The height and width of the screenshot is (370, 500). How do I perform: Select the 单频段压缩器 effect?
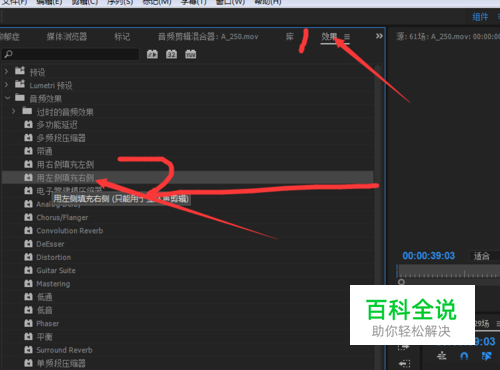click(187, 363)
